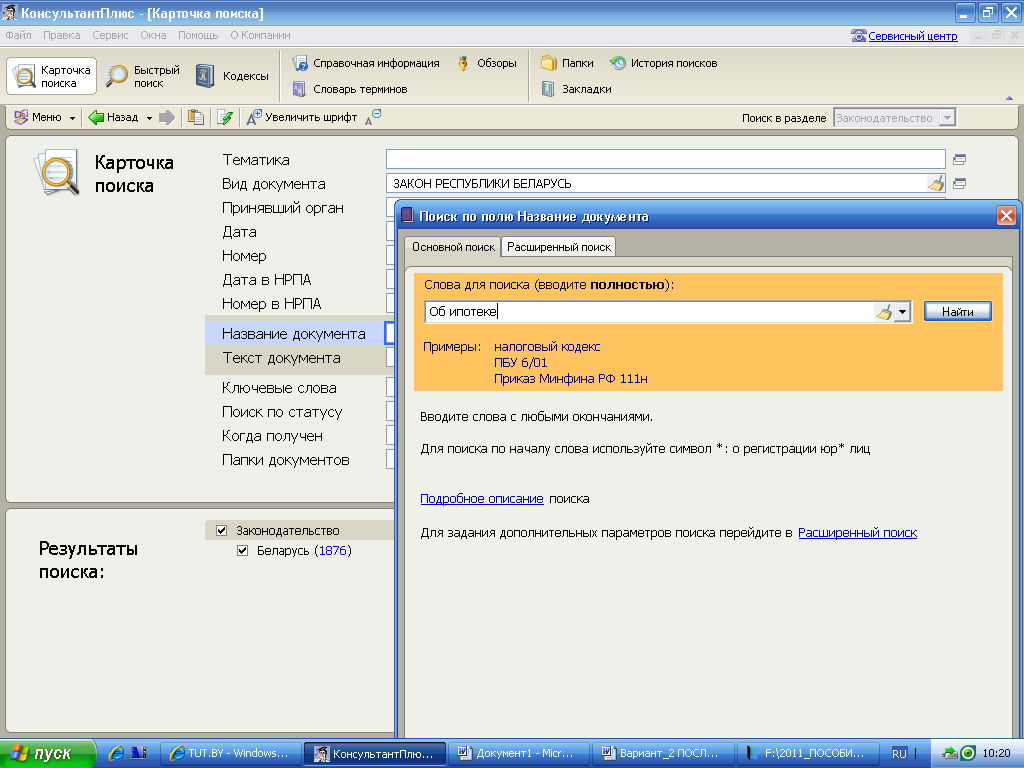Screen dimensions: 1024x768
Task: Open selection list icon beside Тематика
Action: coord(959,159)
